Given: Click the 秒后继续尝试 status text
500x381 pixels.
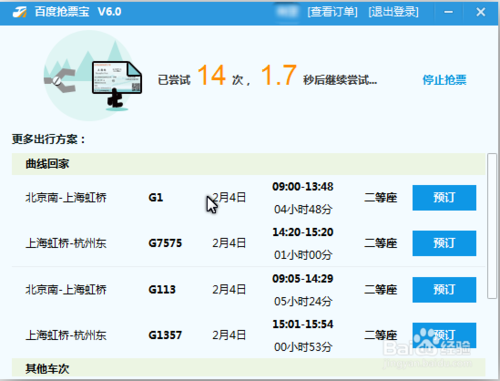Looking at the screenshot, I should click(340, 80).
